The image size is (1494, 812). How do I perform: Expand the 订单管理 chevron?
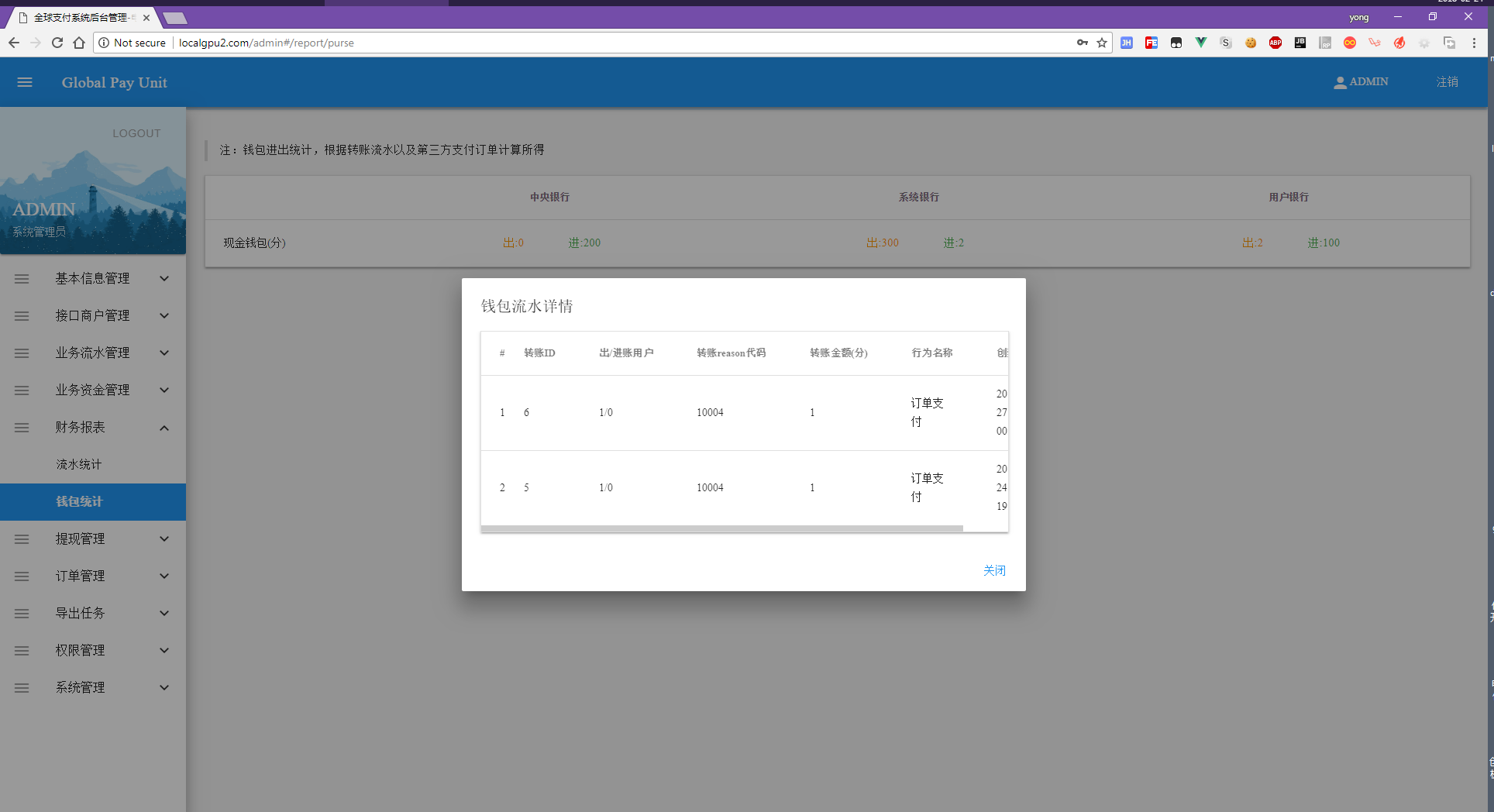(x=164, y=576)
